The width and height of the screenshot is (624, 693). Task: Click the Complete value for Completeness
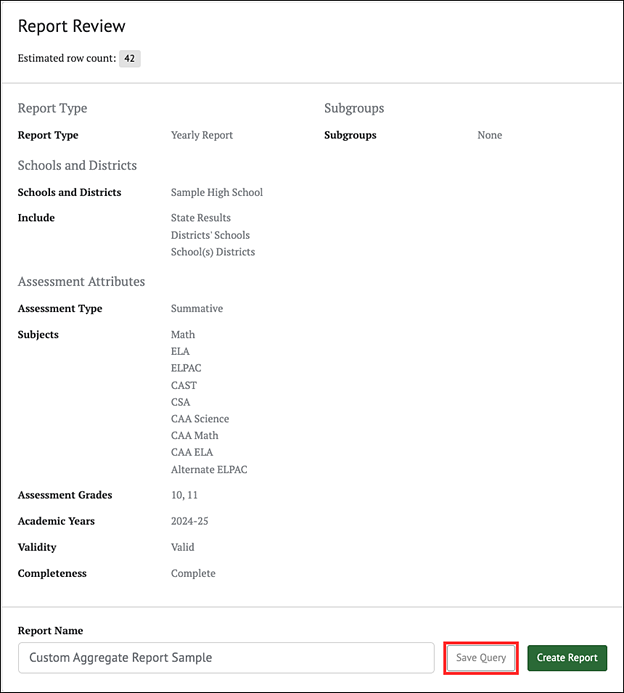(x=193, y=574)
